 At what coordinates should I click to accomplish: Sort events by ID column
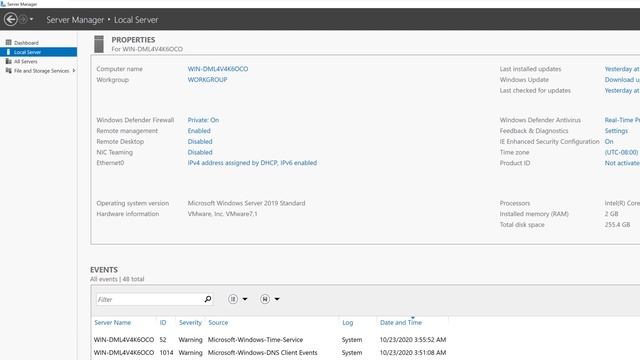tap(163, 322)
